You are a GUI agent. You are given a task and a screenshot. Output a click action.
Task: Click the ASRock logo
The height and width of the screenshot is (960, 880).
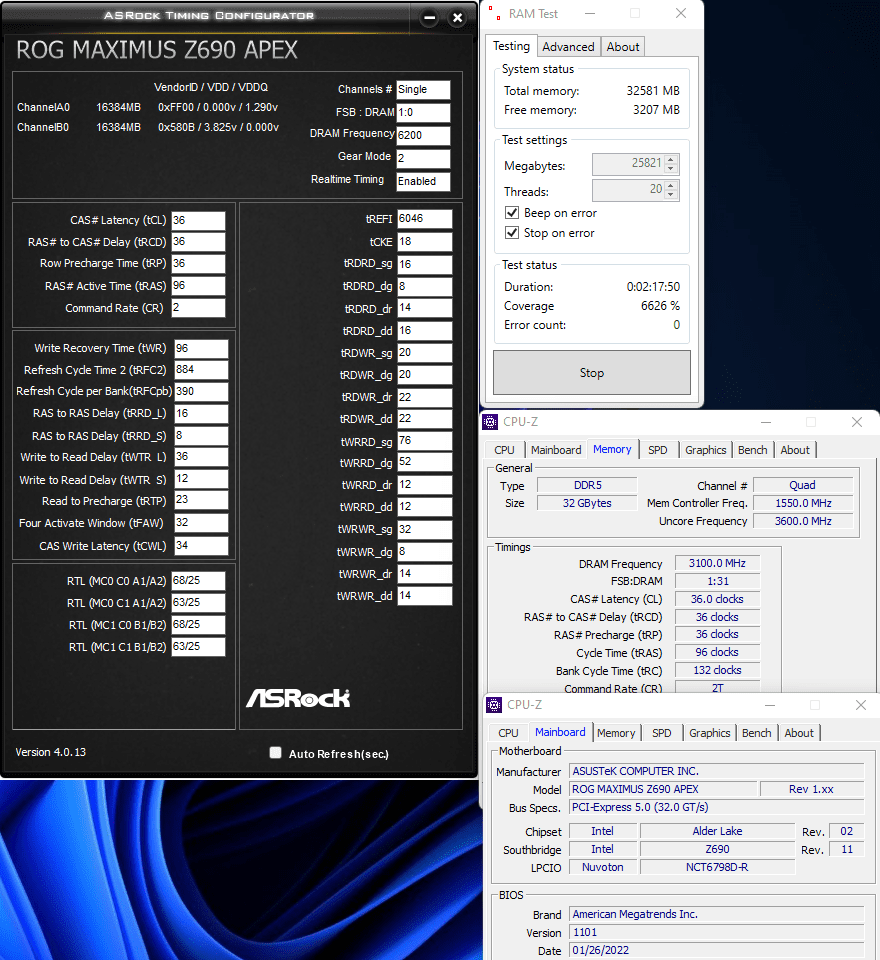[x=298, y=698]
